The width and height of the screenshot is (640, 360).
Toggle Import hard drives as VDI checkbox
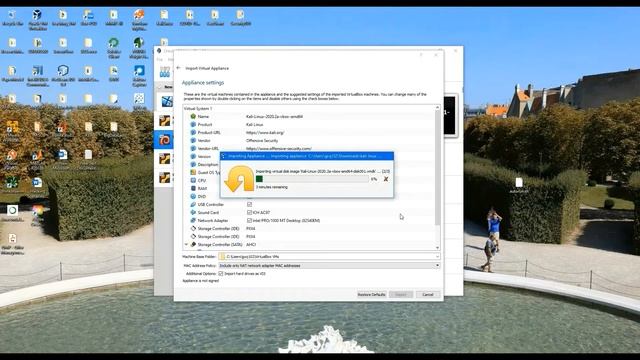[x=221, y=273]
